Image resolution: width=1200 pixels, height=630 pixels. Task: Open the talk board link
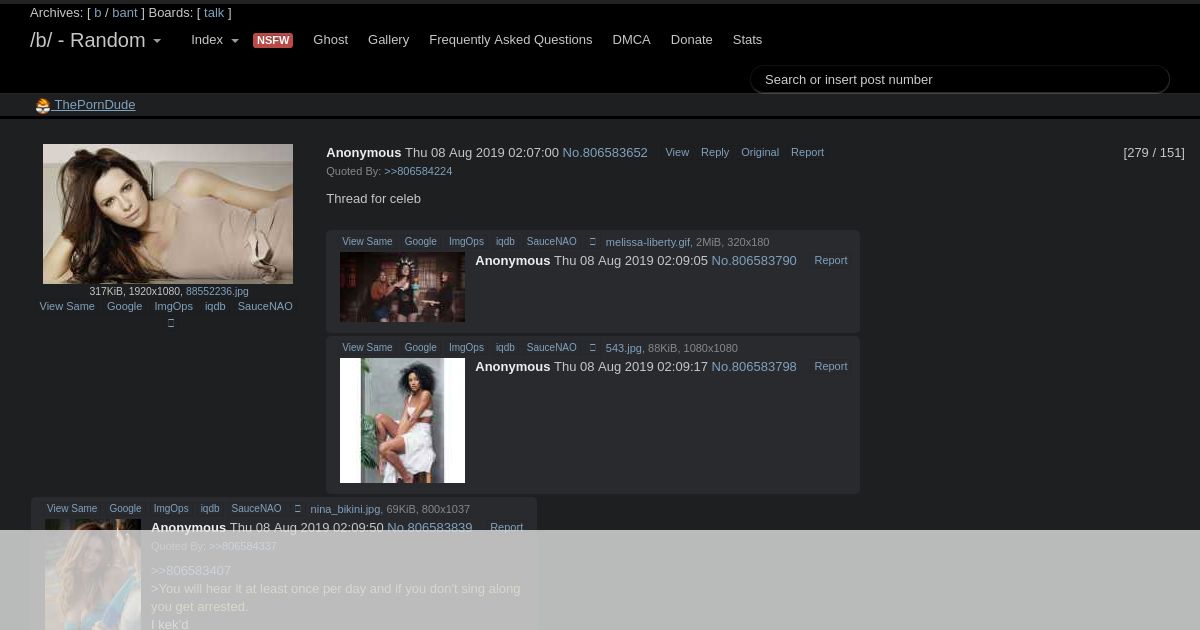coord(214,13)
